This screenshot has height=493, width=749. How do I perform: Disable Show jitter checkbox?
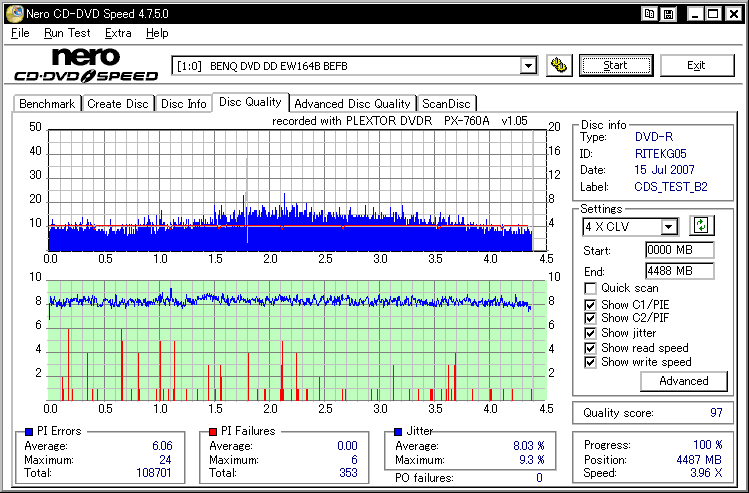click(590, 333)
